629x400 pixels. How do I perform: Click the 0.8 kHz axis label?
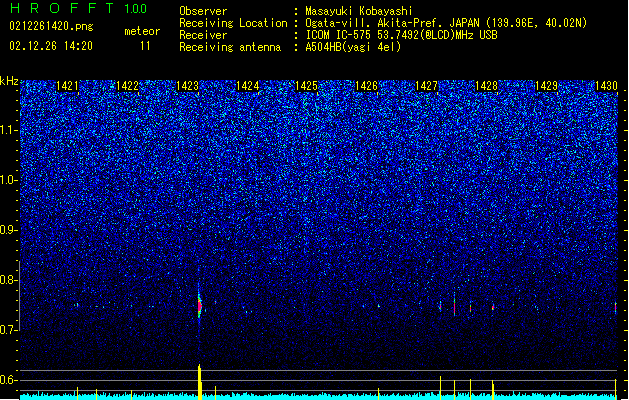point(8,280)
